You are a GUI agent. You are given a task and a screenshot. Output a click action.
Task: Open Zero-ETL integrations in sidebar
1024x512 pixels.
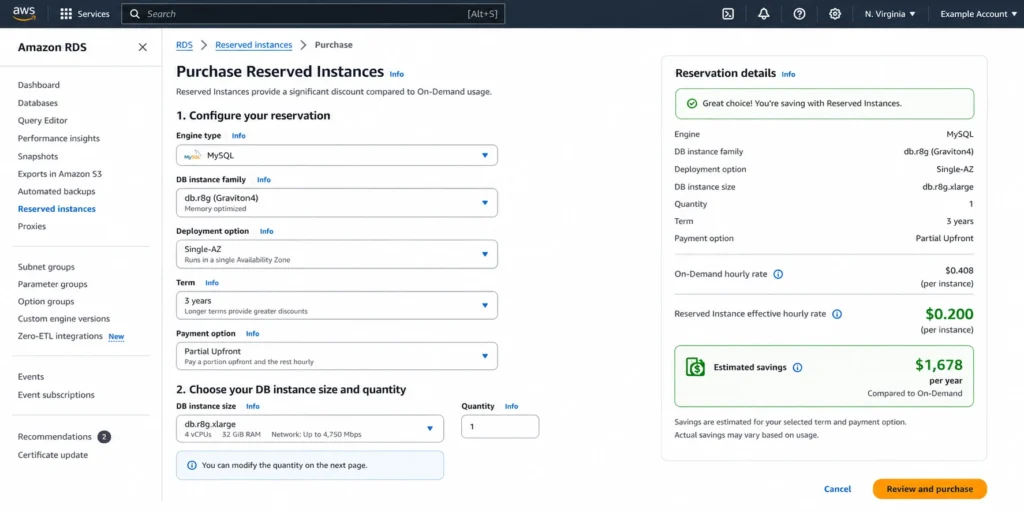[x=60, y=336]
